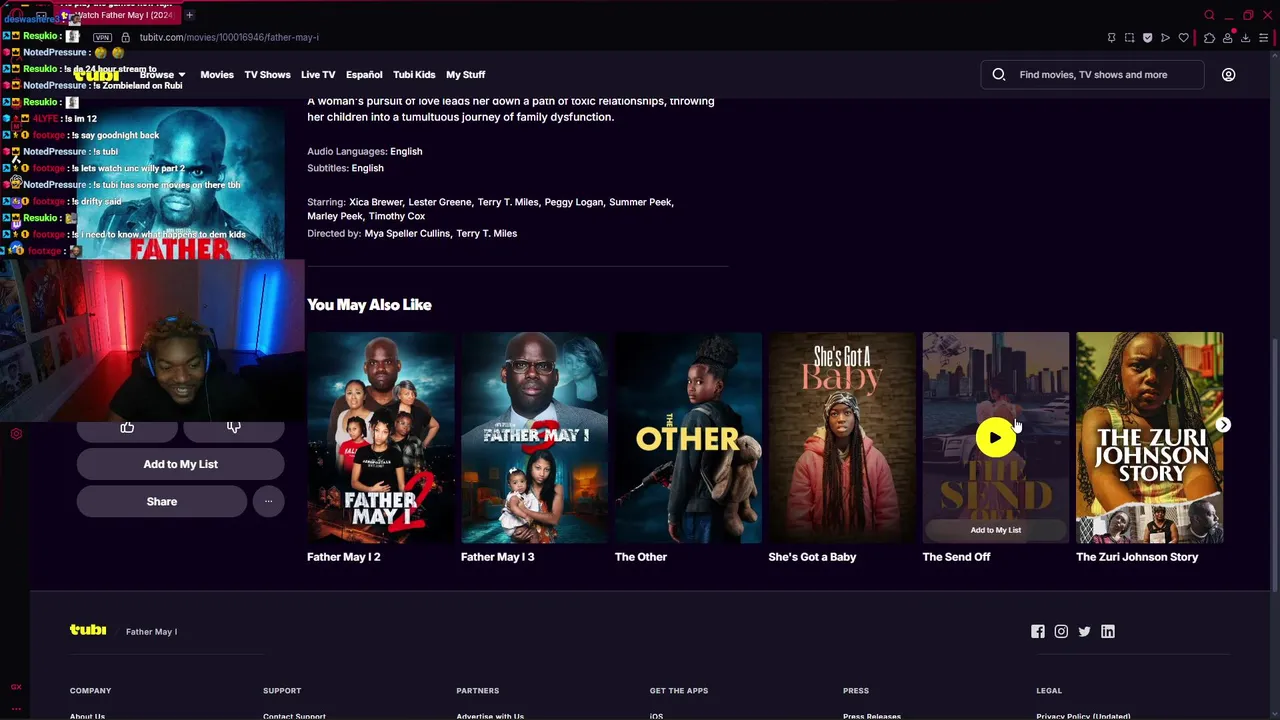The width and height of the screenshot is (1280, 720).
Task: Open The Other movie poster
Action: [x=688, y=437]
